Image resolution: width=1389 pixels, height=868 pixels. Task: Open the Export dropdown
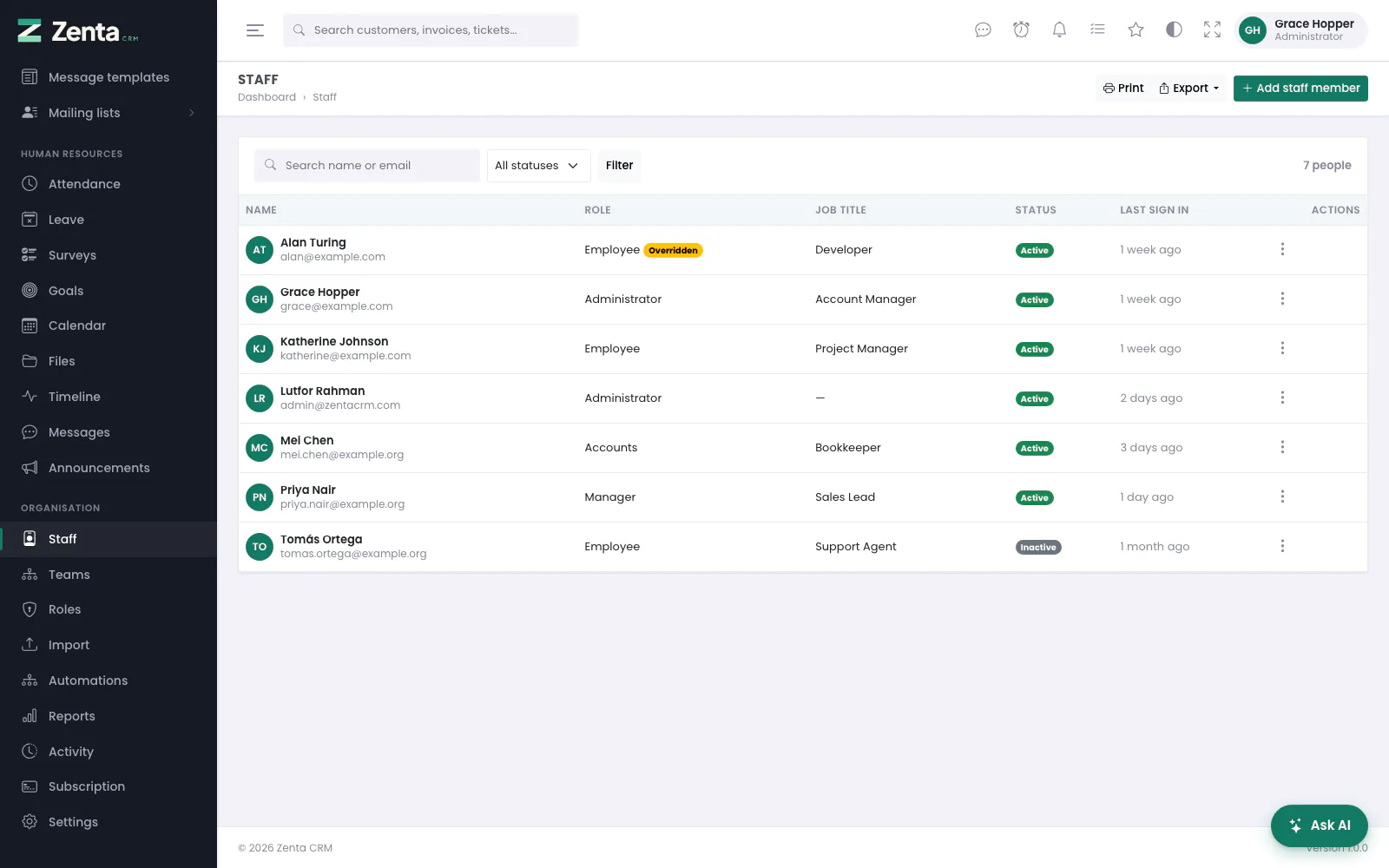pyautogui.click(x=1189, y=89)
